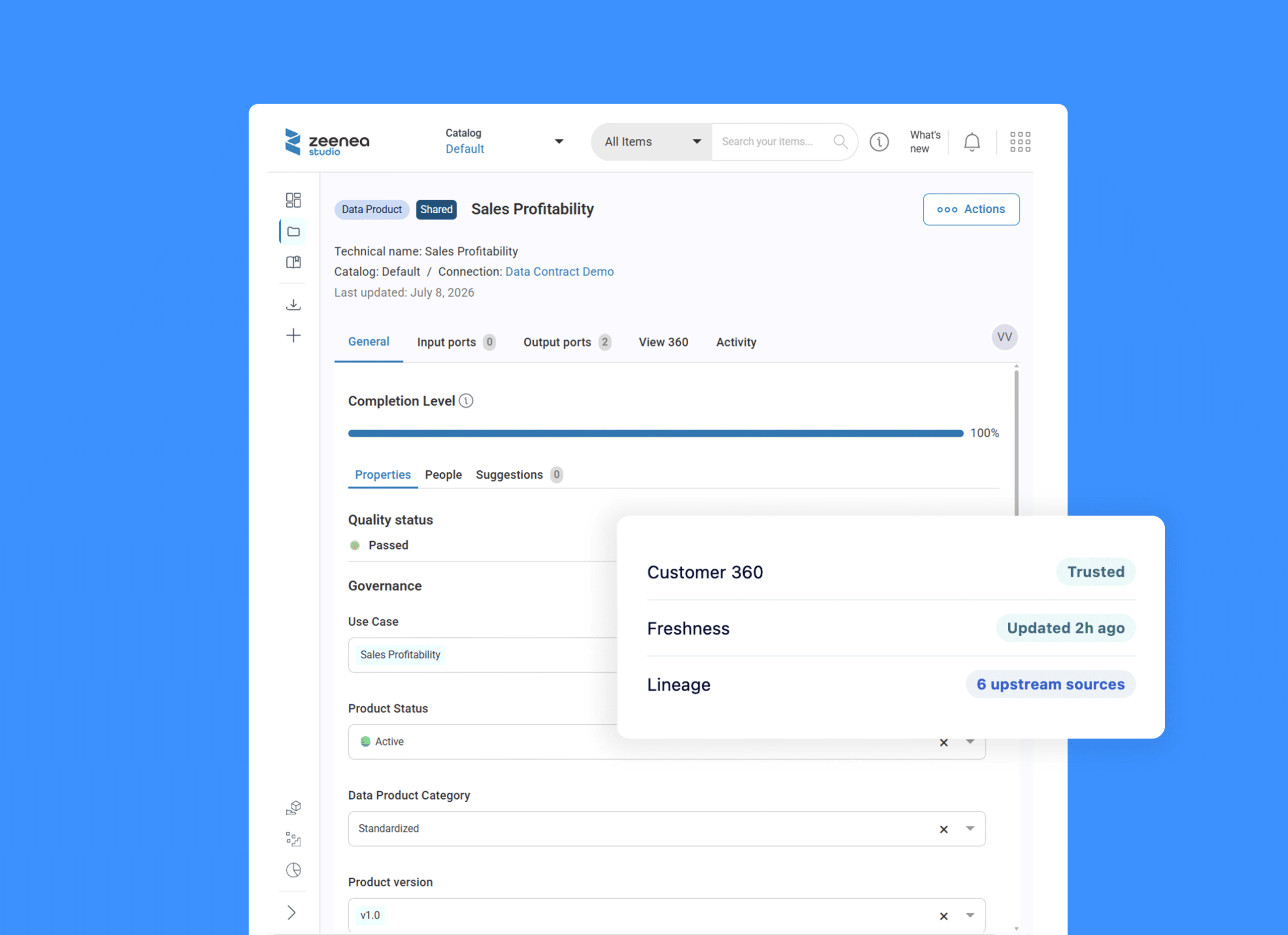Screen dimensions: 1288x935
Task: Click the Actions button
Action: click(x=971, y=209)
